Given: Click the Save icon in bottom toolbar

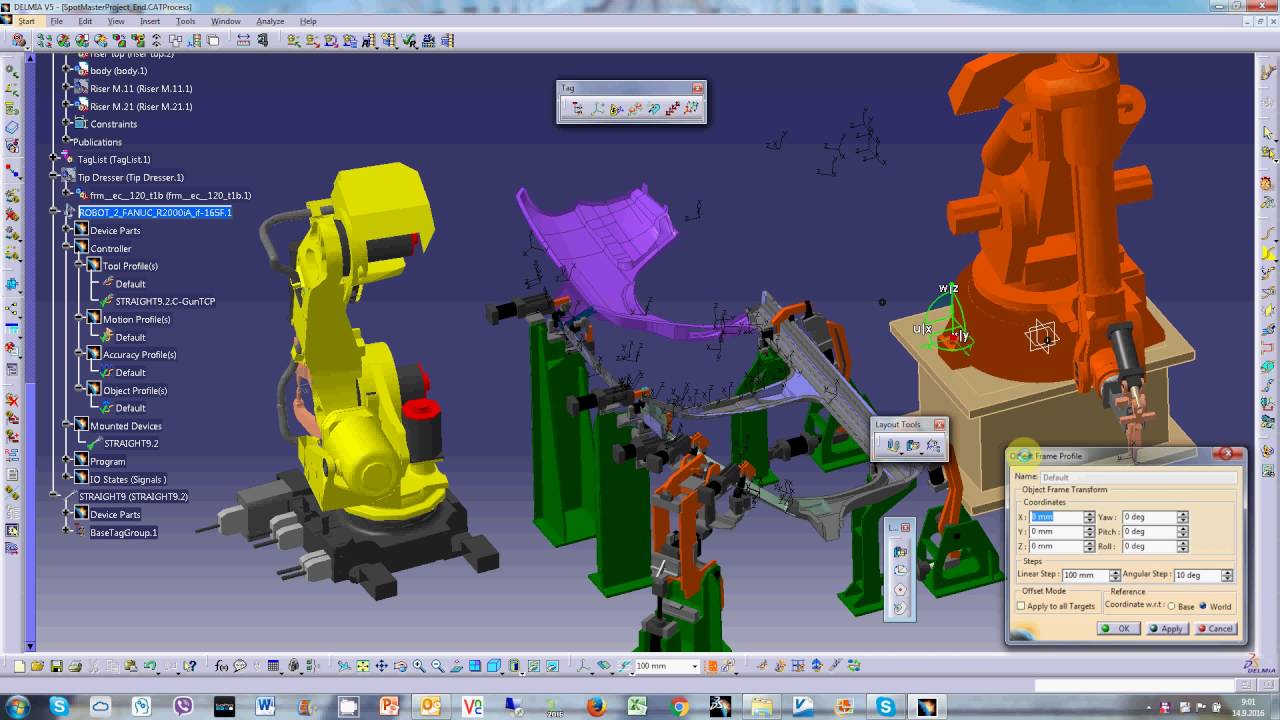Looking at the screenshot, I should click(x=56, y=666).
